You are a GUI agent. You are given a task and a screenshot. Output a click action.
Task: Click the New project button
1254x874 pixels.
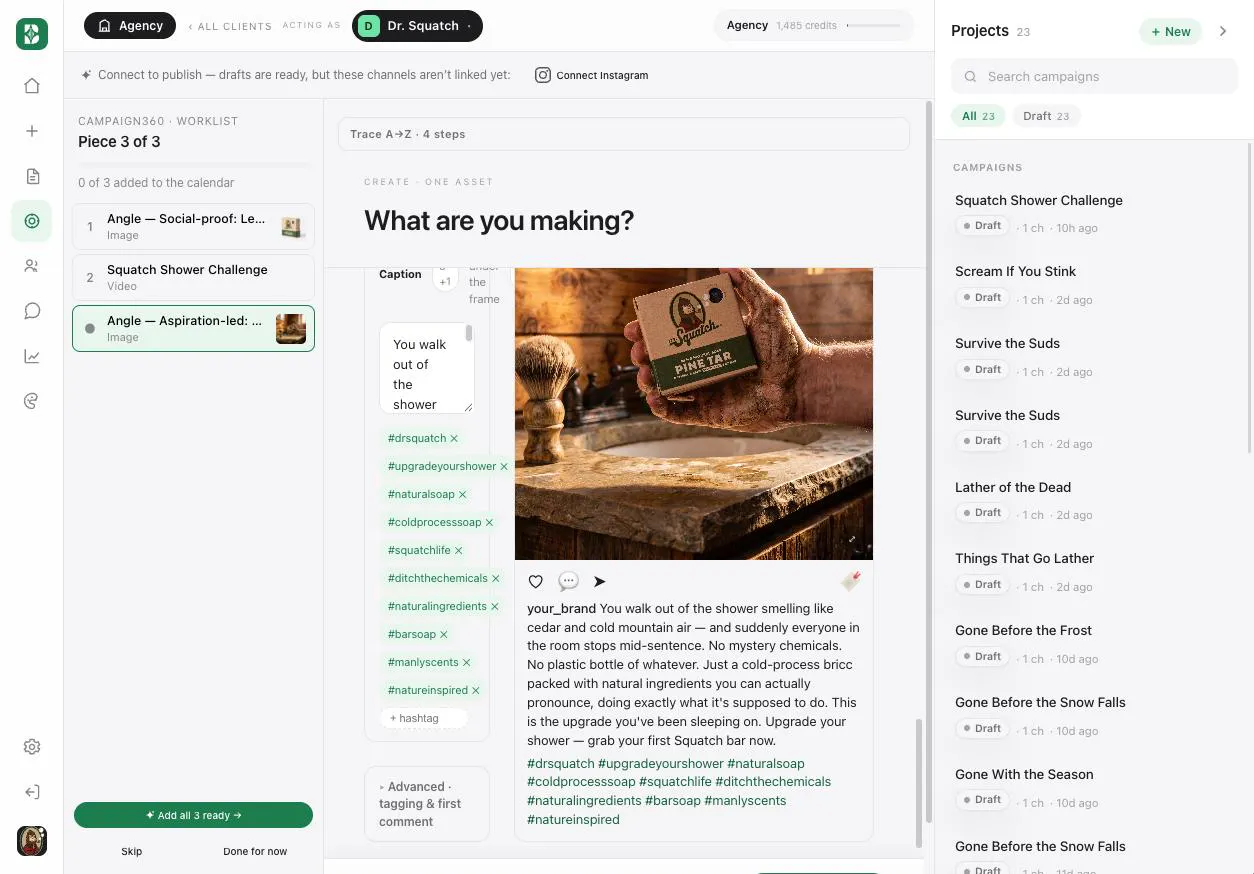coord(1170,31)
